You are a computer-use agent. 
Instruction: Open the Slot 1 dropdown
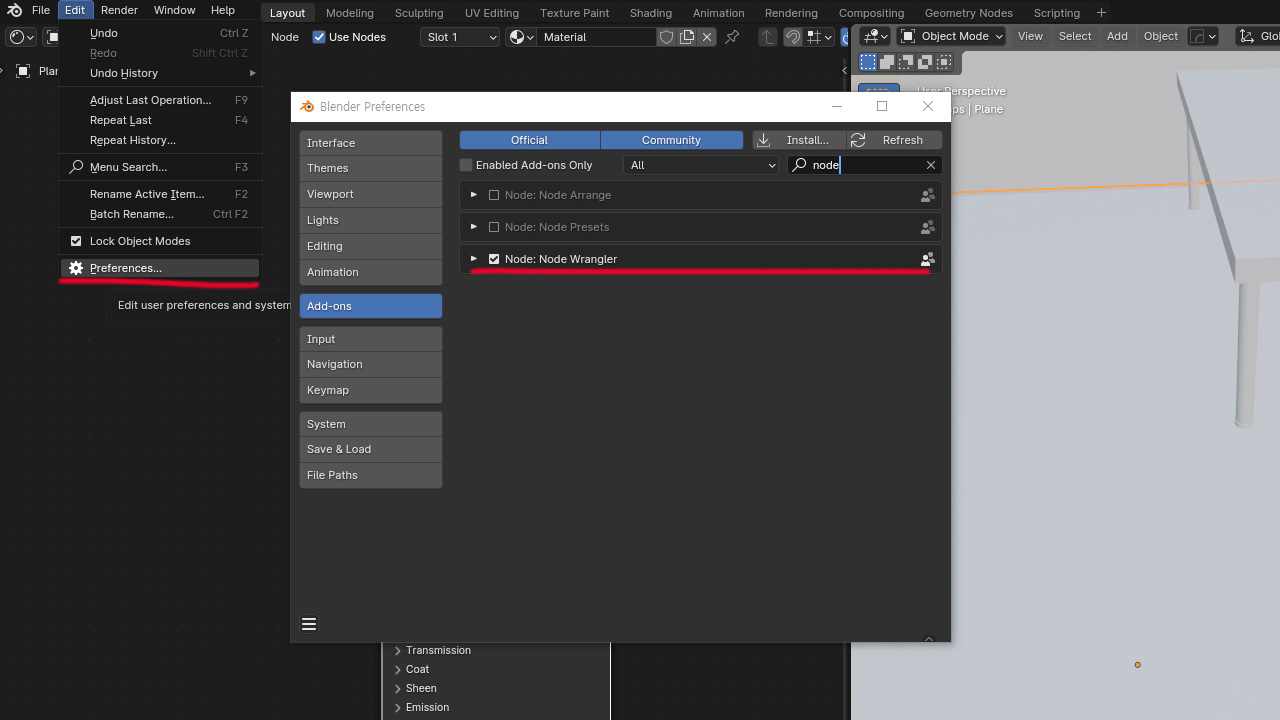[x=460, y=37]
